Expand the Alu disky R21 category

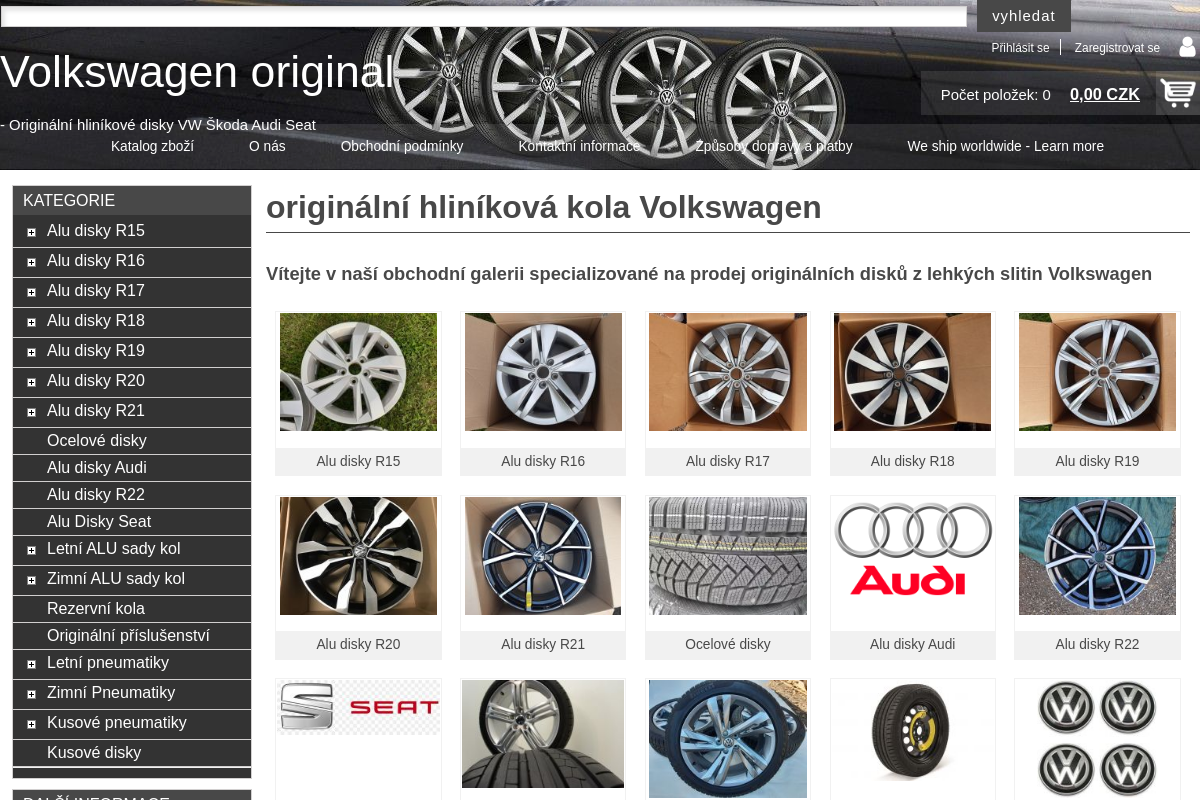coord(32,412)
